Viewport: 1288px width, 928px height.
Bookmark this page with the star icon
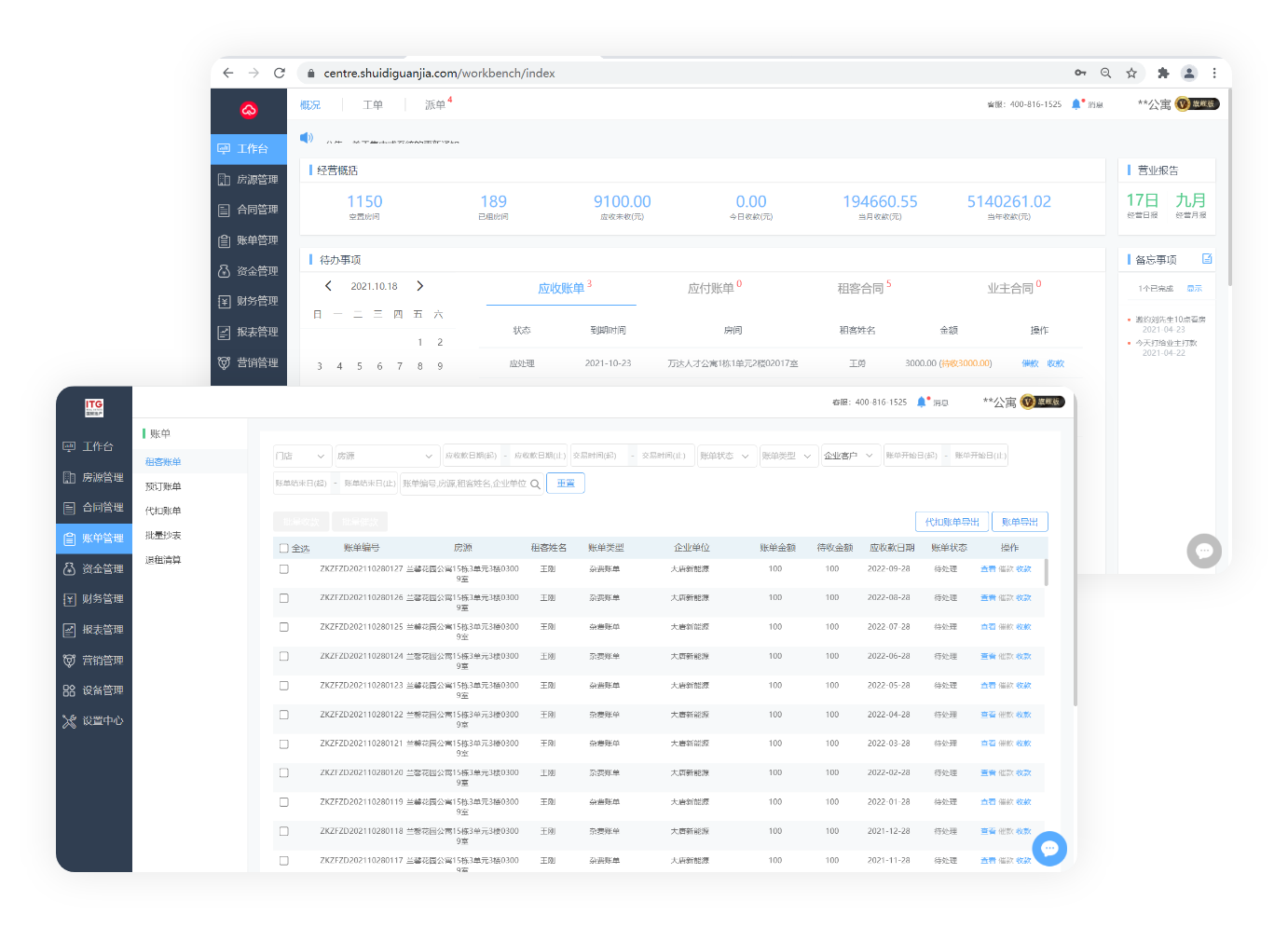pos(1131,73)
